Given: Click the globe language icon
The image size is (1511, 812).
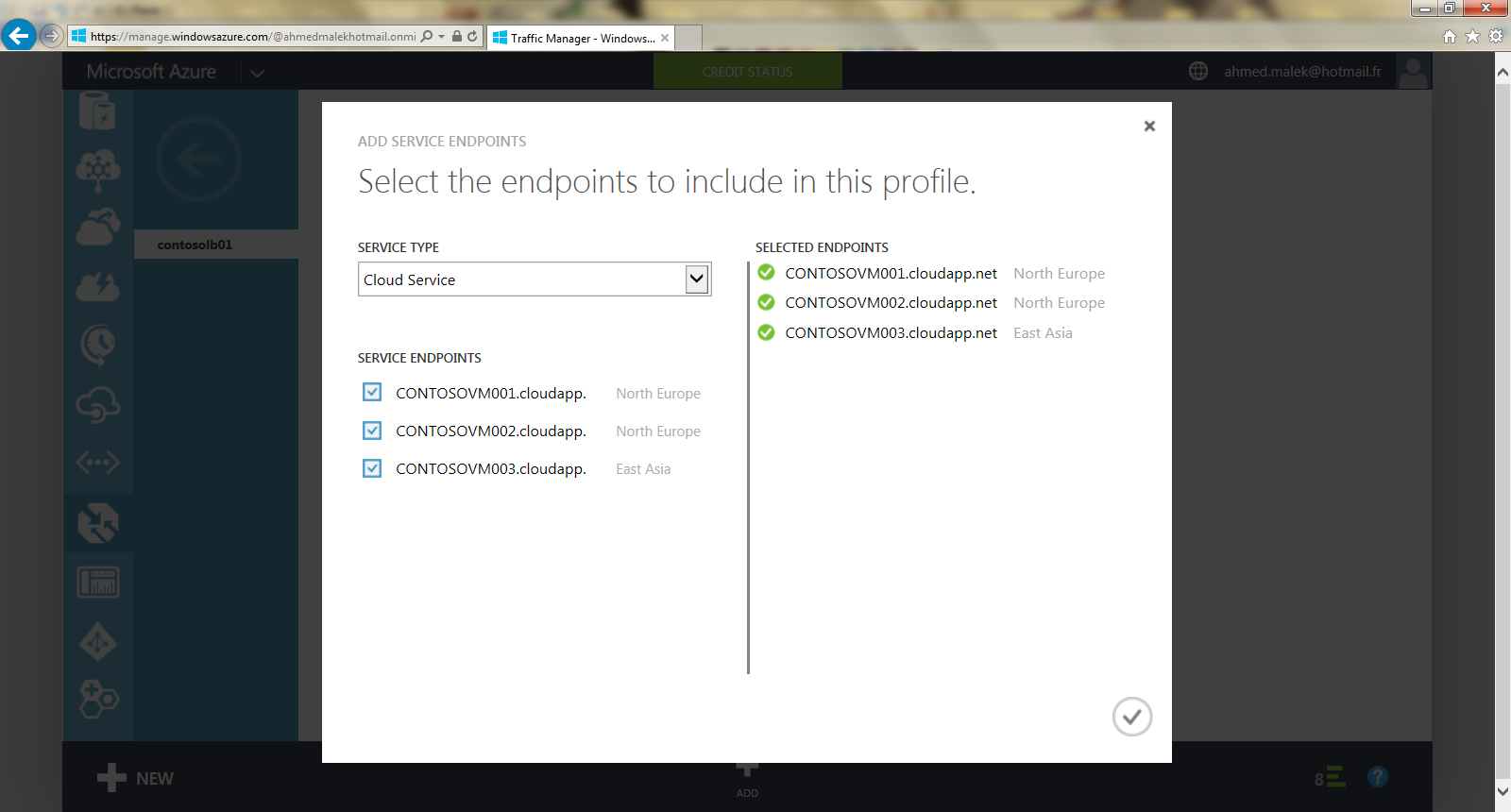Looking at the screenshot, I should [x=1198, y=71].
